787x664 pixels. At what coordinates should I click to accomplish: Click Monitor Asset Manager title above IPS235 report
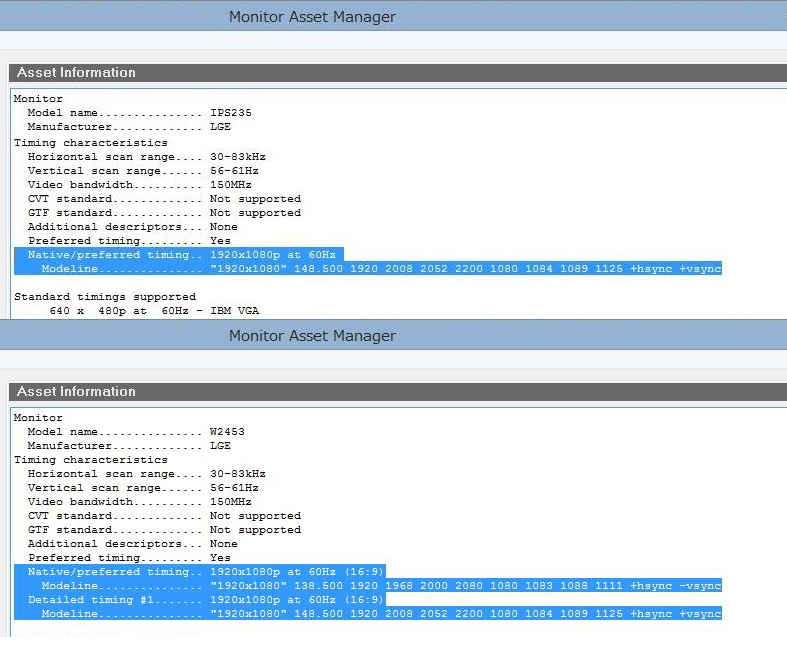(312, 17)
